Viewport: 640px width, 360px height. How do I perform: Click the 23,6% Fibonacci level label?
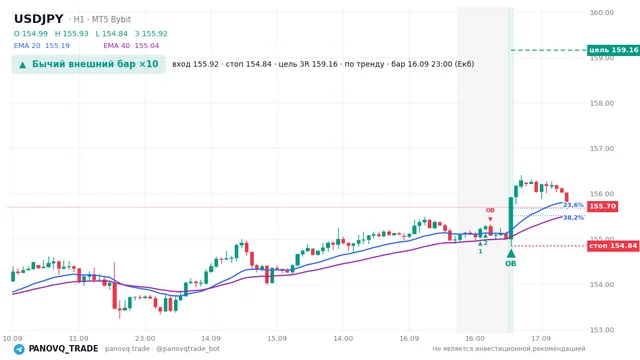573,205
